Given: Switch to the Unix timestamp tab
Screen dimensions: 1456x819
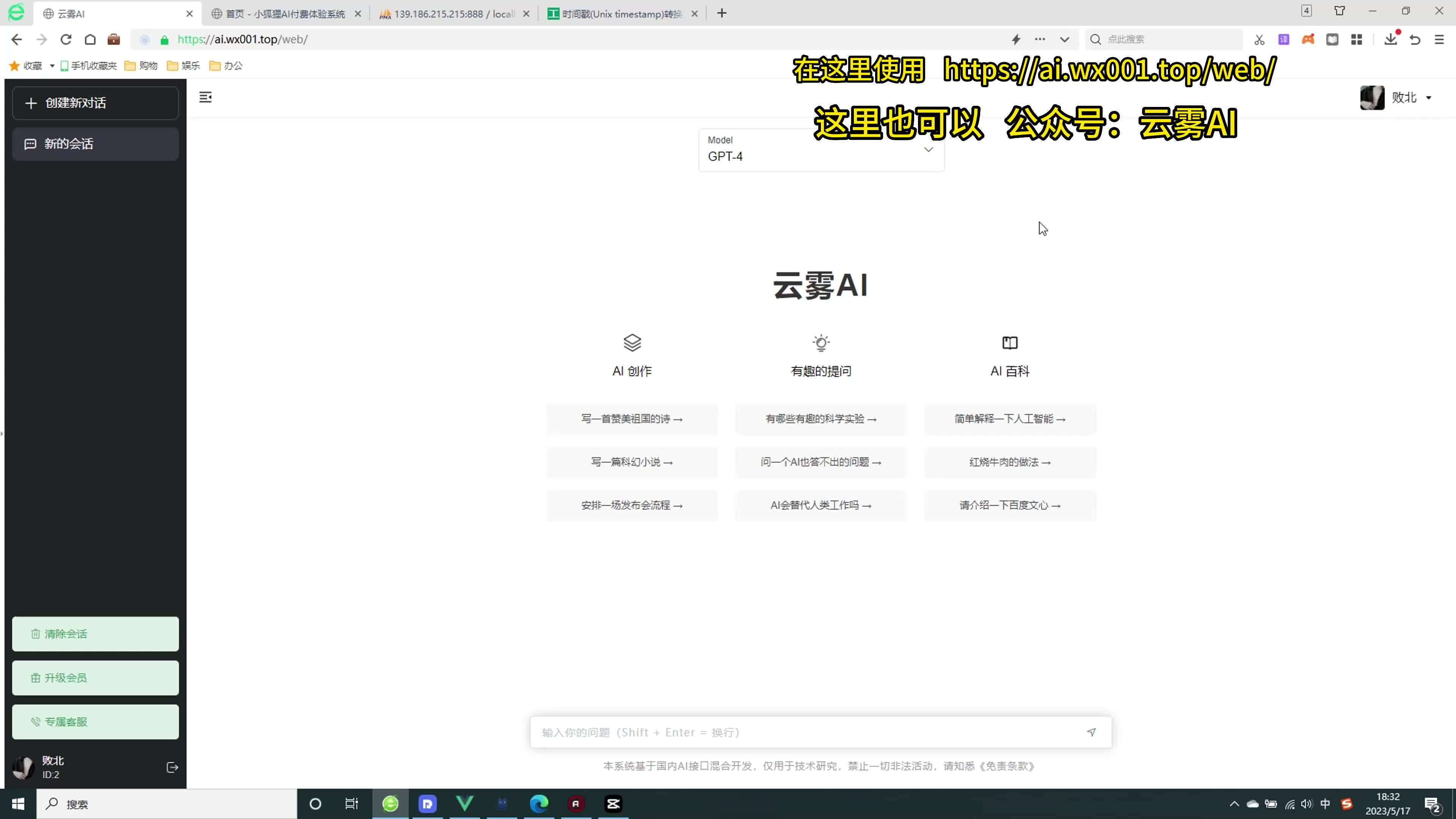Looking at the screenshot, I should pos(622,14).
